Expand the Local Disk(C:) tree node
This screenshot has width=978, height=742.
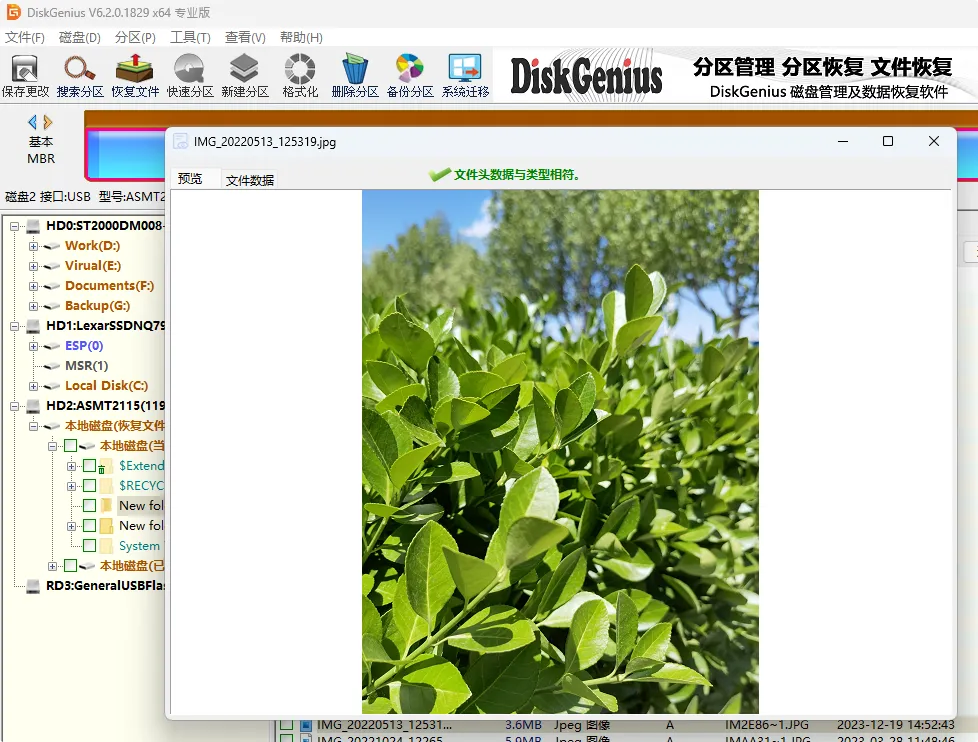point(34,386)
